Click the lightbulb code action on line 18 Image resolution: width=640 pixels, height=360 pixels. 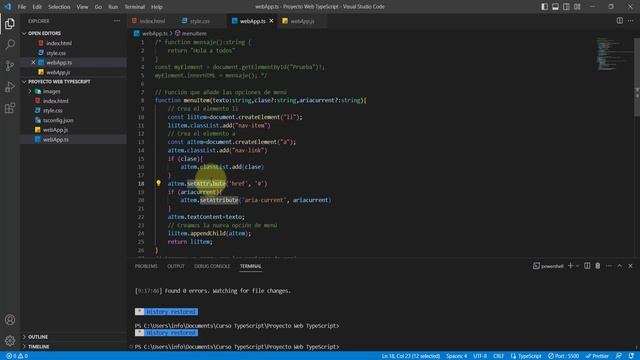click(158, 183)
